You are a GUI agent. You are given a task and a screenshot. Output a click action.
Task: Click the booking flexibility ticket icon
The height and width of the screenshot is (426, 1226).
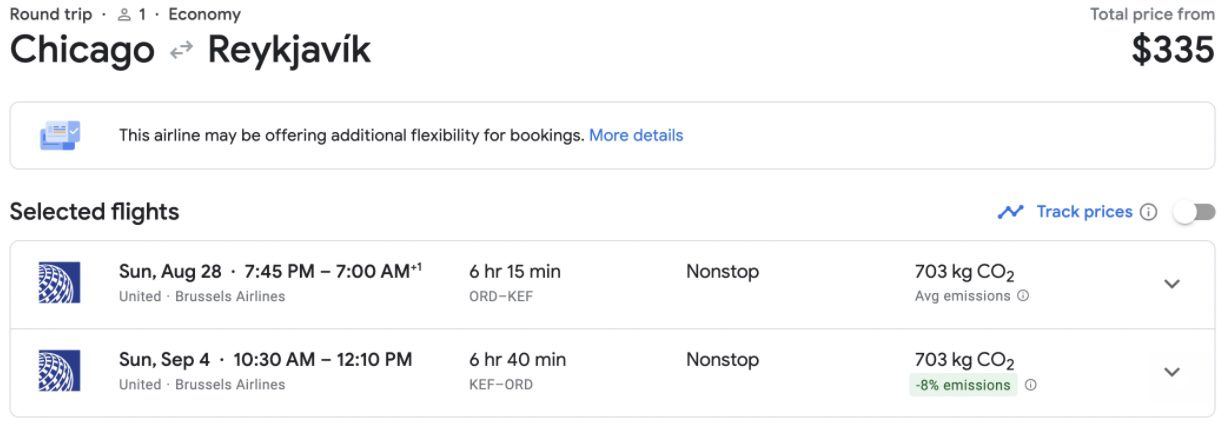59,135
